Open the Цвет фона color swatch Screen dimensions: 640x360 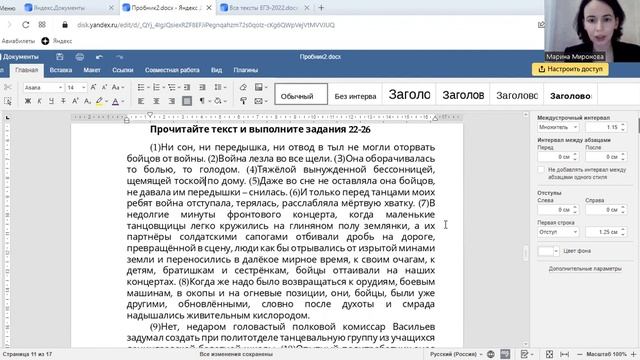coord(548,251)
